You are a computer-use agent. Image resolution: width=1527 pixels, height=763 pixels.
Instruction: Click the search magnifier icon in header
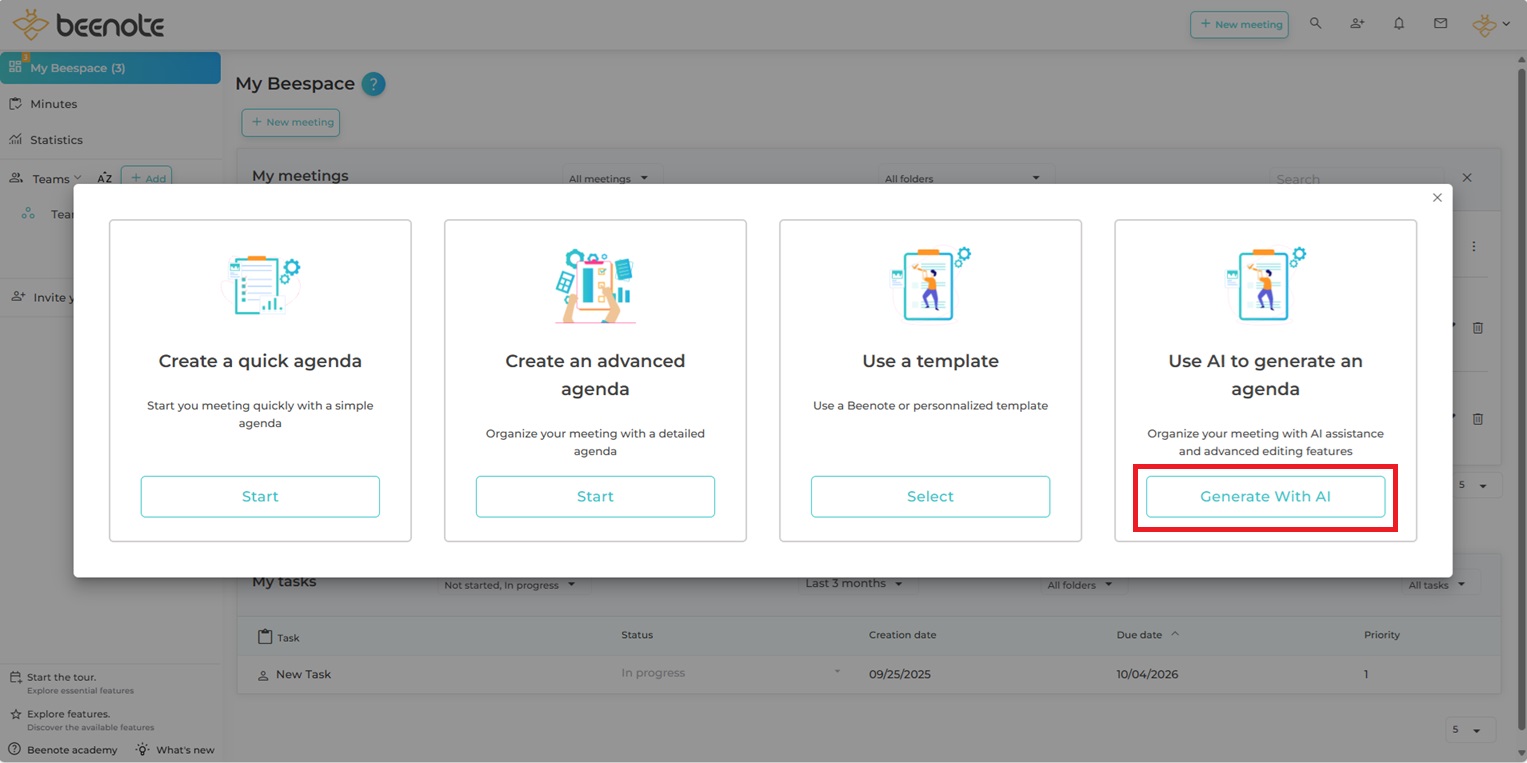click(1315, 24)
